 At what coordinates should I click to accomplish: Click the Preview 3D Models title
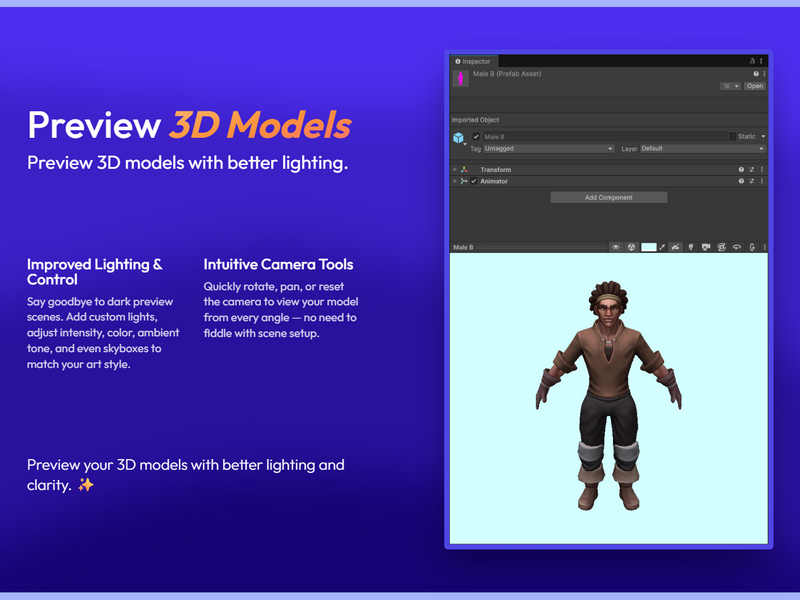pos(189,124)
